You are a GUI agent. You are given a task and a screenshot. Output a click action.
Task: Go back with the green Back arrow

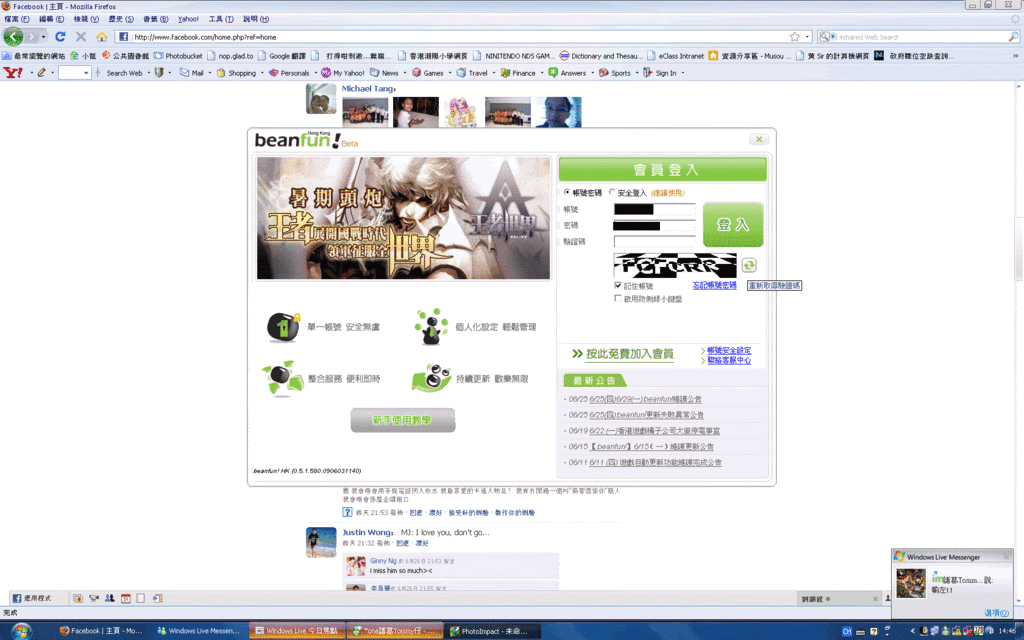click(x=13, y=37)
